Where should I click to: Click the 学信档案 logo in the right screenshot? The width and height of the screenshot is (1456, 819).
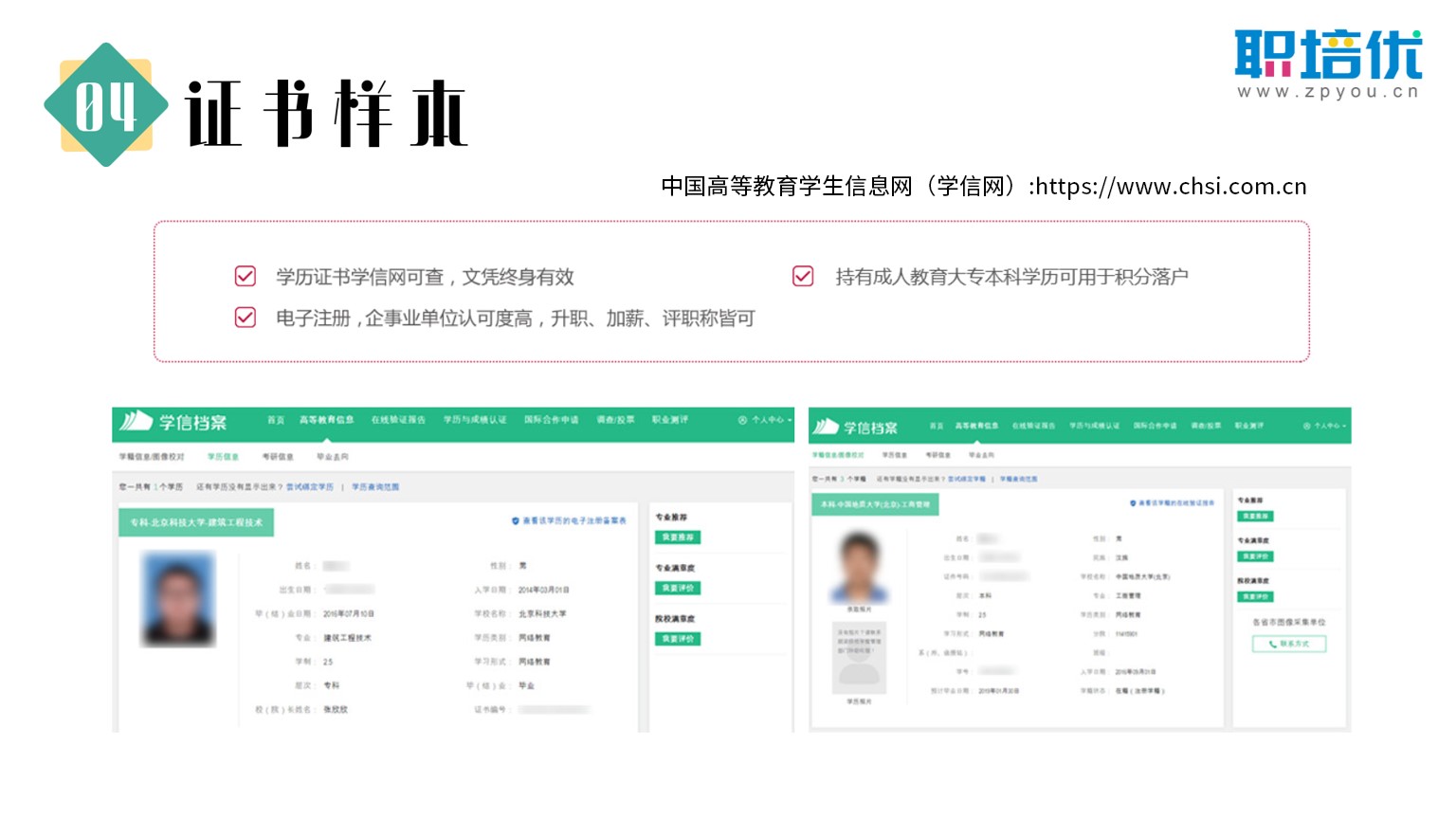[x=856, y=428]
